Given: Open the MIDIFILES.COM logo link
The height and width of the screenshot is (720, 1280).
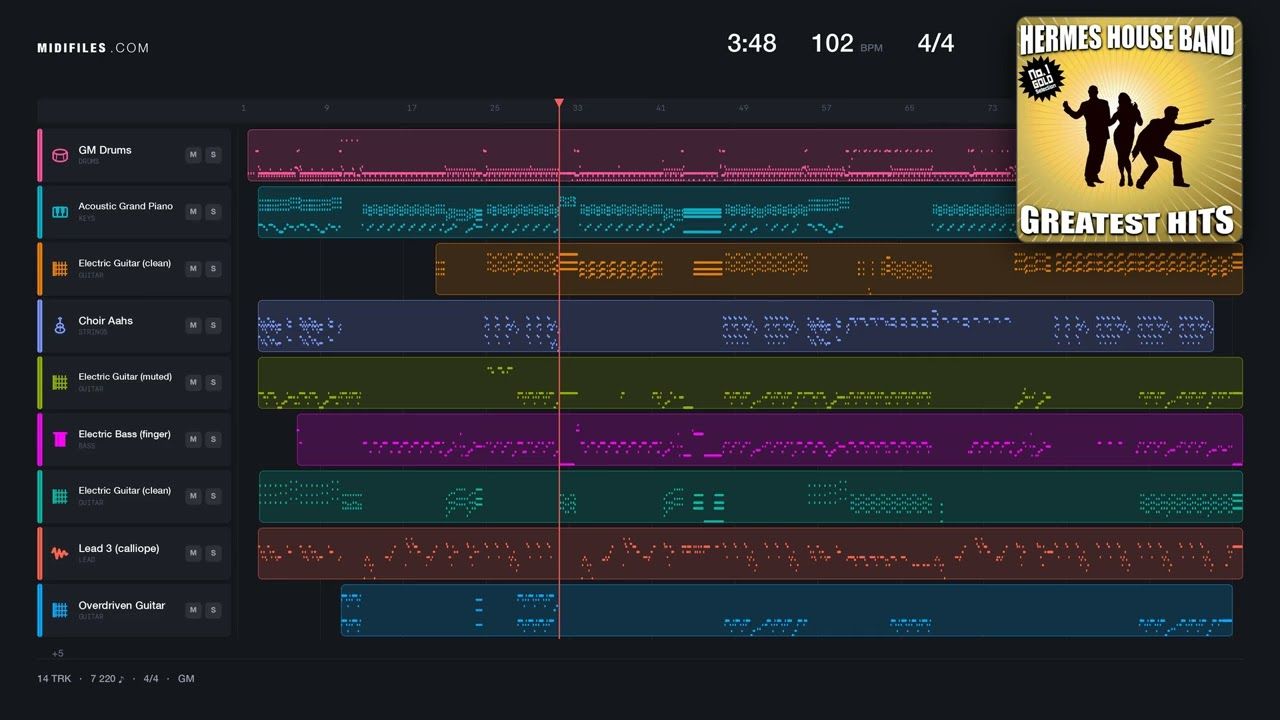Looking at the screenshot, I should click(93, 48).
